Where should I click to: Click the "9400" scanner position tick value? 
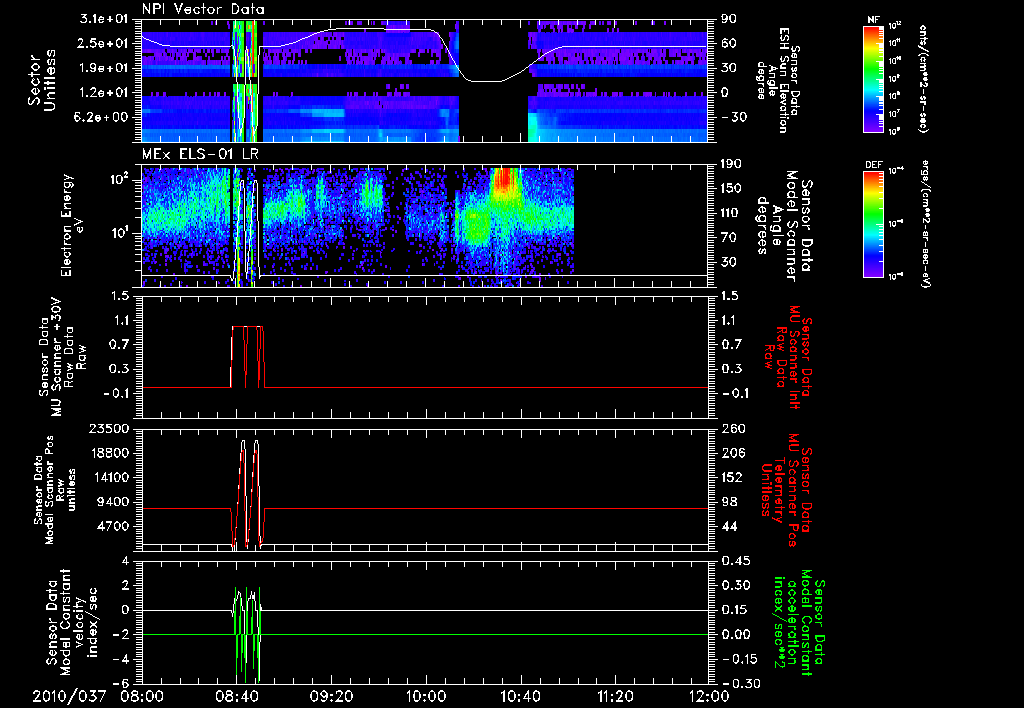click(x=112, y=502)
